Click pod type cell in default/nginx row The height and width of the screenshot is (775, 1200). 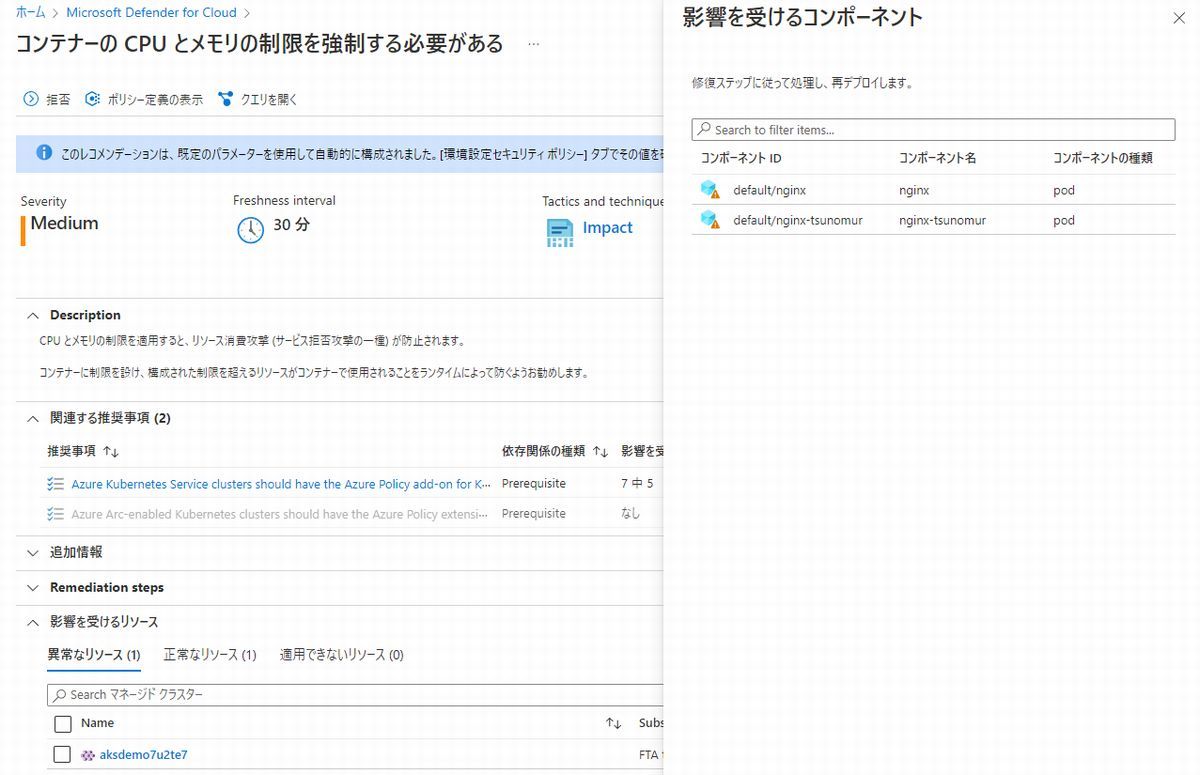1064,190
